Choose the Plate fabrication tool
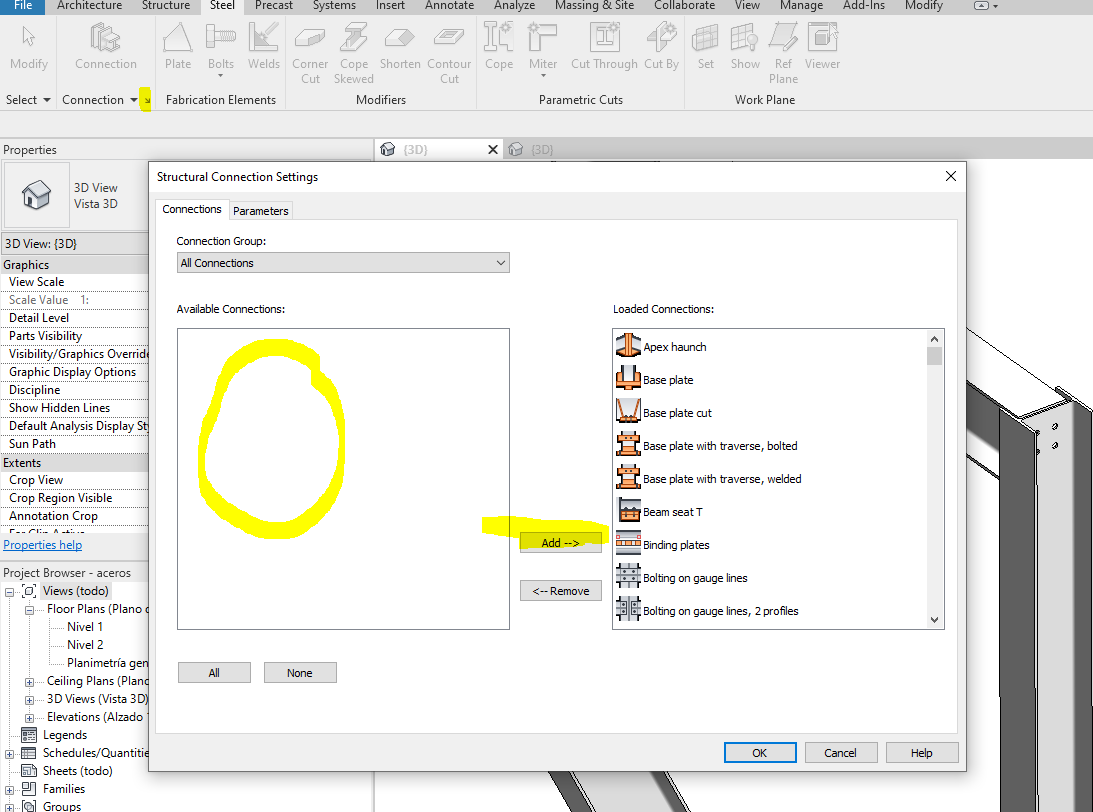1093x812 pixels. [x=178, y=47]
